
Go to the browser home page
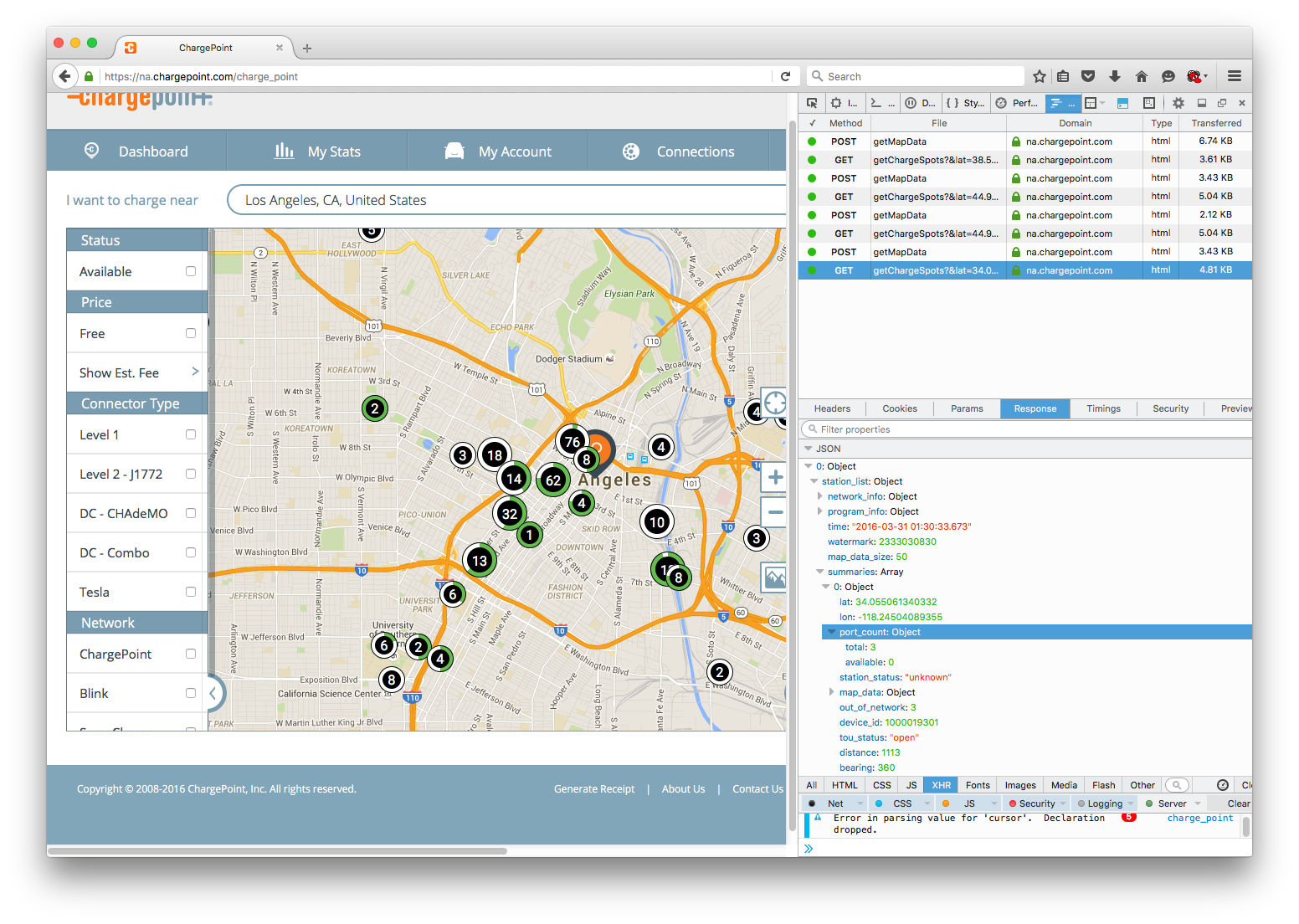point(1142,76)
